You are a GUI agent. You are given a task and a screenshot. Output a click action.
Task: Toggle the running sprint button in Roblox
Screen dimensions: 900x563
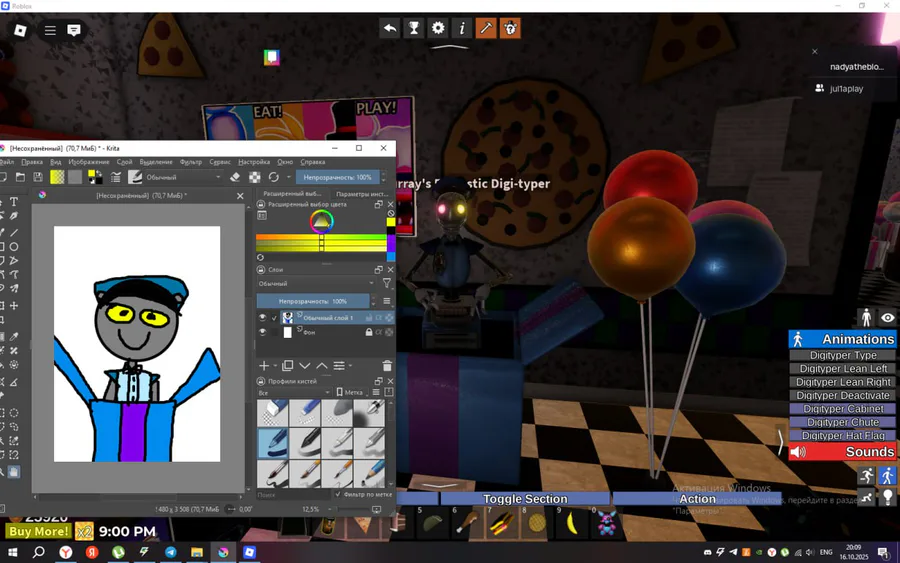866,476
